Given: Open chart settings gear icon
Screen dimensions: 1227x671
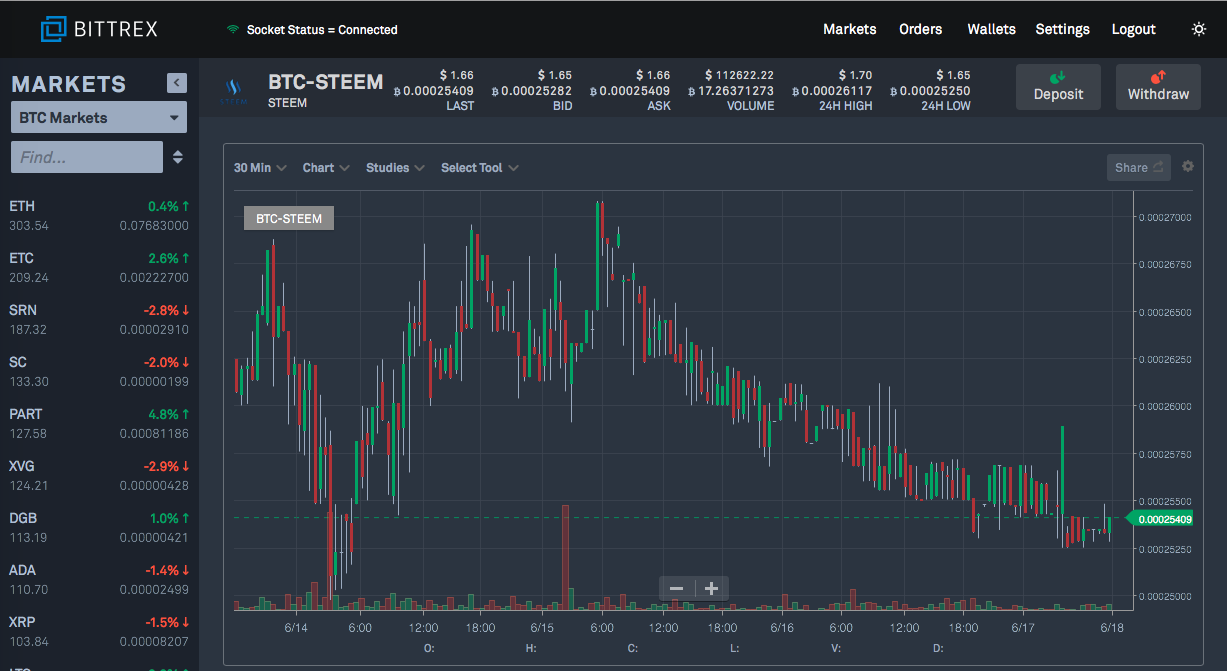Looking at the screenshot, I should coord(1188,166).
